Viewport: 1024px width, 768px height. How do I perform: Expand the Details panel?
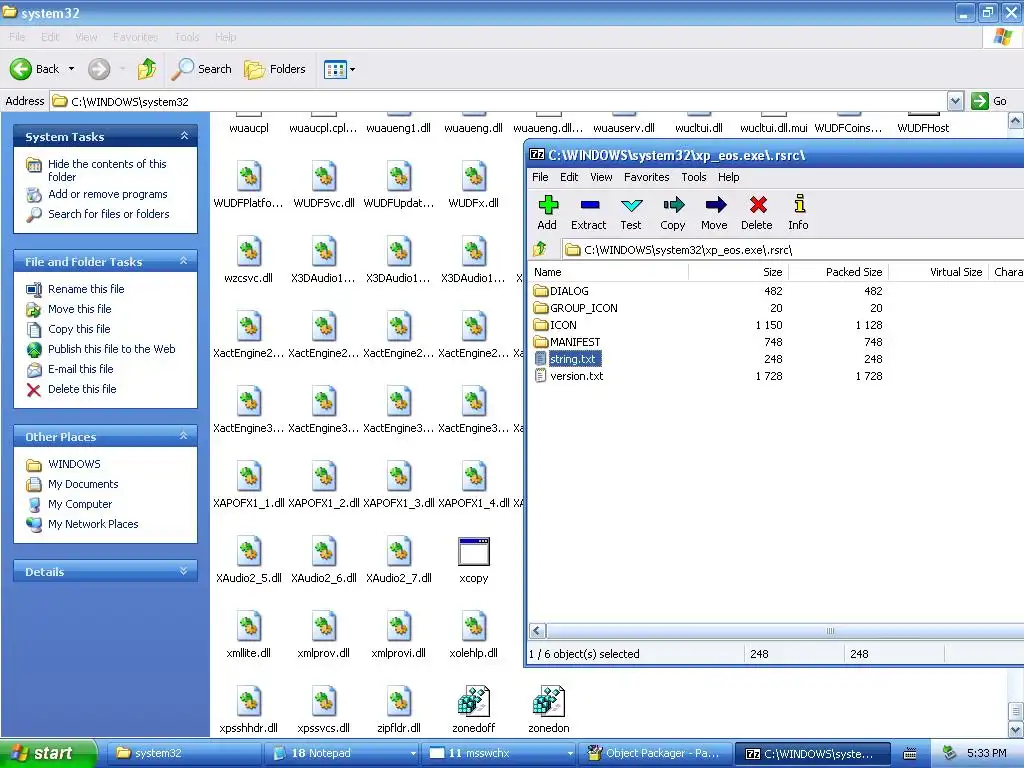click(184, 571)
